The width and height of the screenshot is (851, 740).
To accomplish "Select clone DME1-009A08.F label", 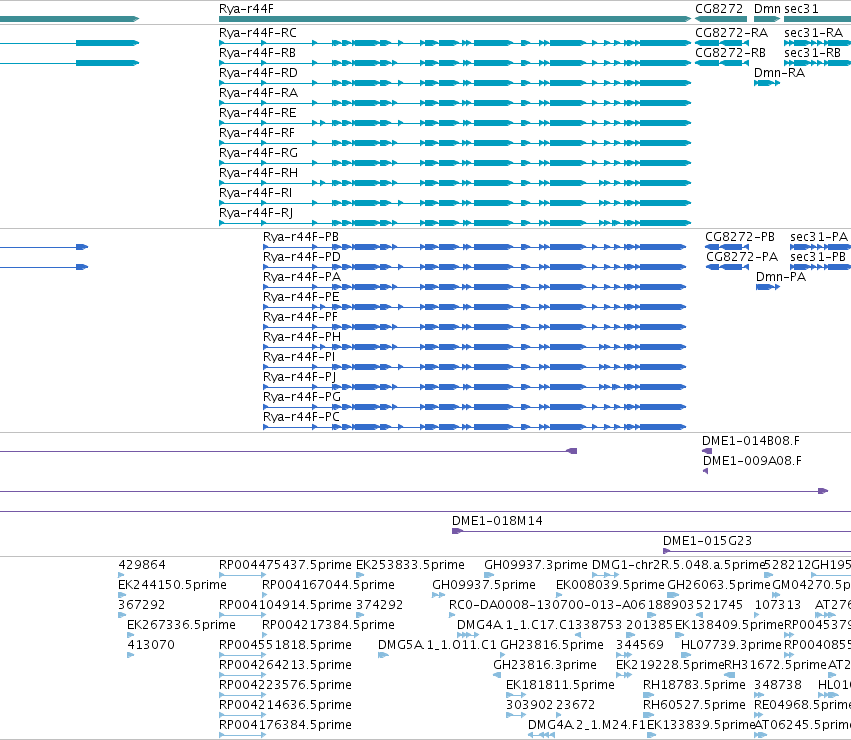I will tap(752, 461).
